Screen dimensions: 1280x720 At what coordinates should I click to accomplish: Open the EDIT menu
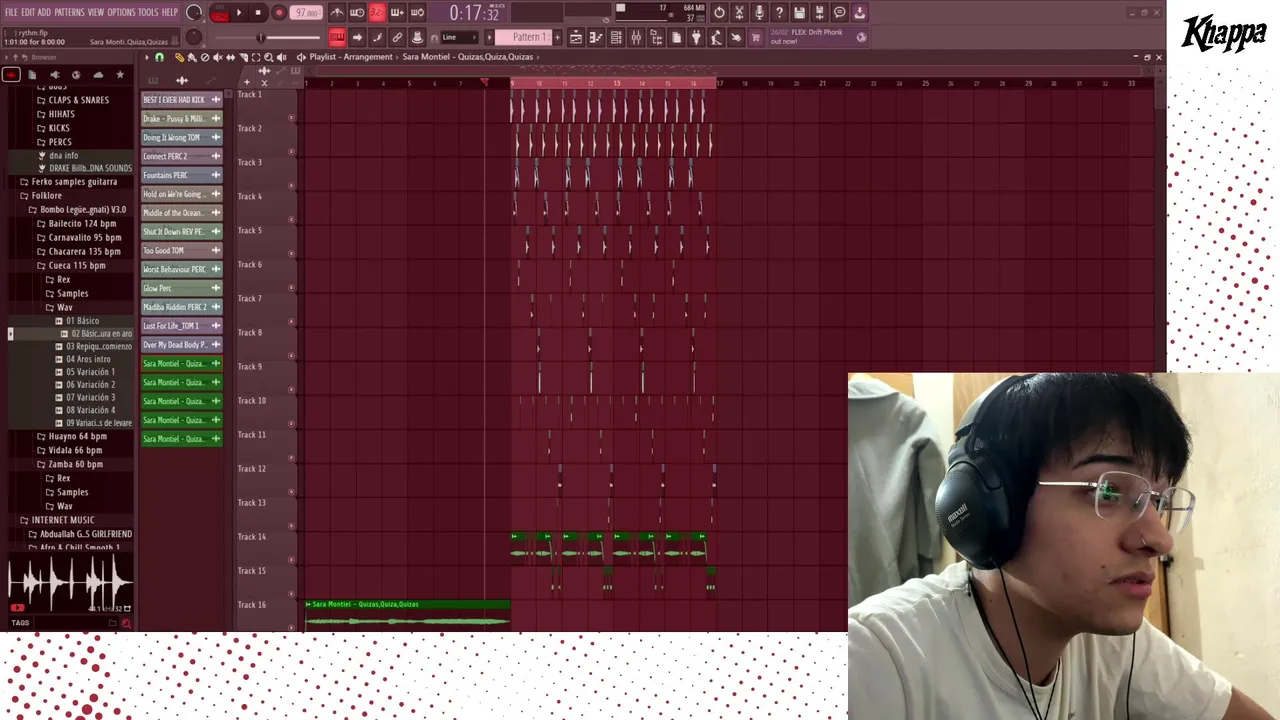[x=28, y=12]
